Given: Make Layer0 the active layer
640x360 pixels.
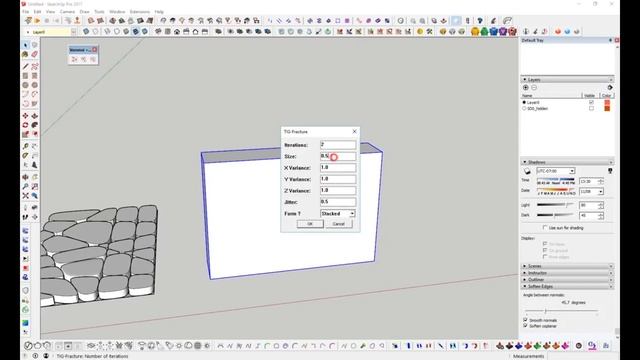Looking at the screenshot, I should pyautogui.click(x=524, y=102).
